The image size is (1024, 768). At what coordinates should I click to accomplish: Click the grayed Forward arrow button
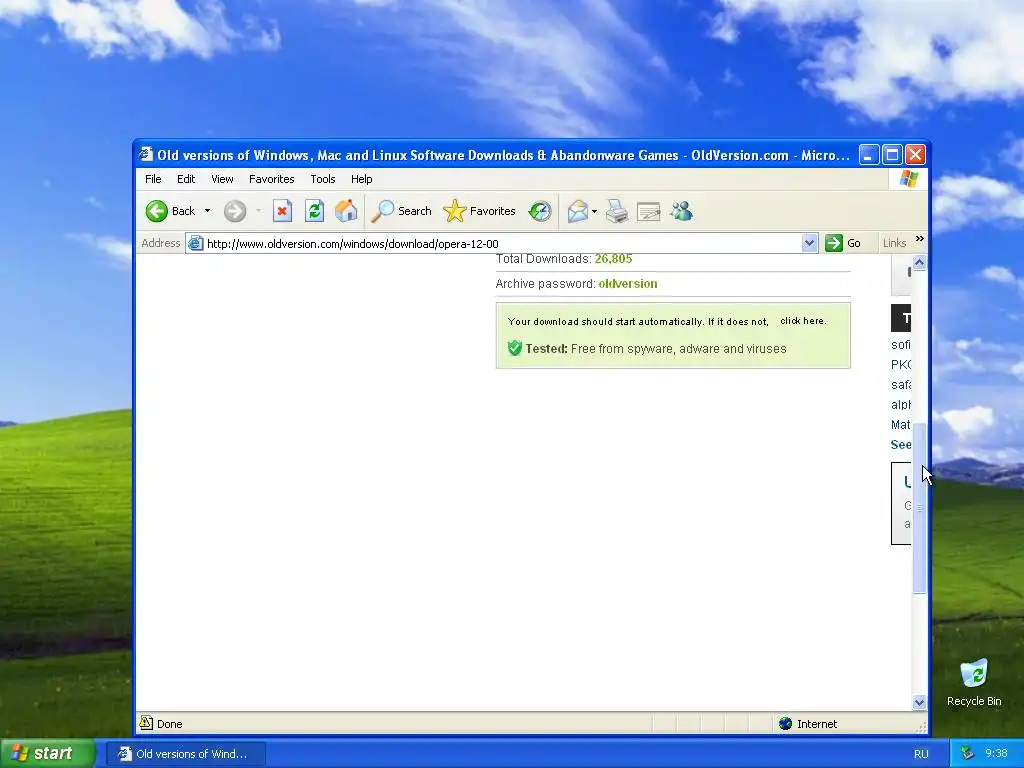click(235, 211)
